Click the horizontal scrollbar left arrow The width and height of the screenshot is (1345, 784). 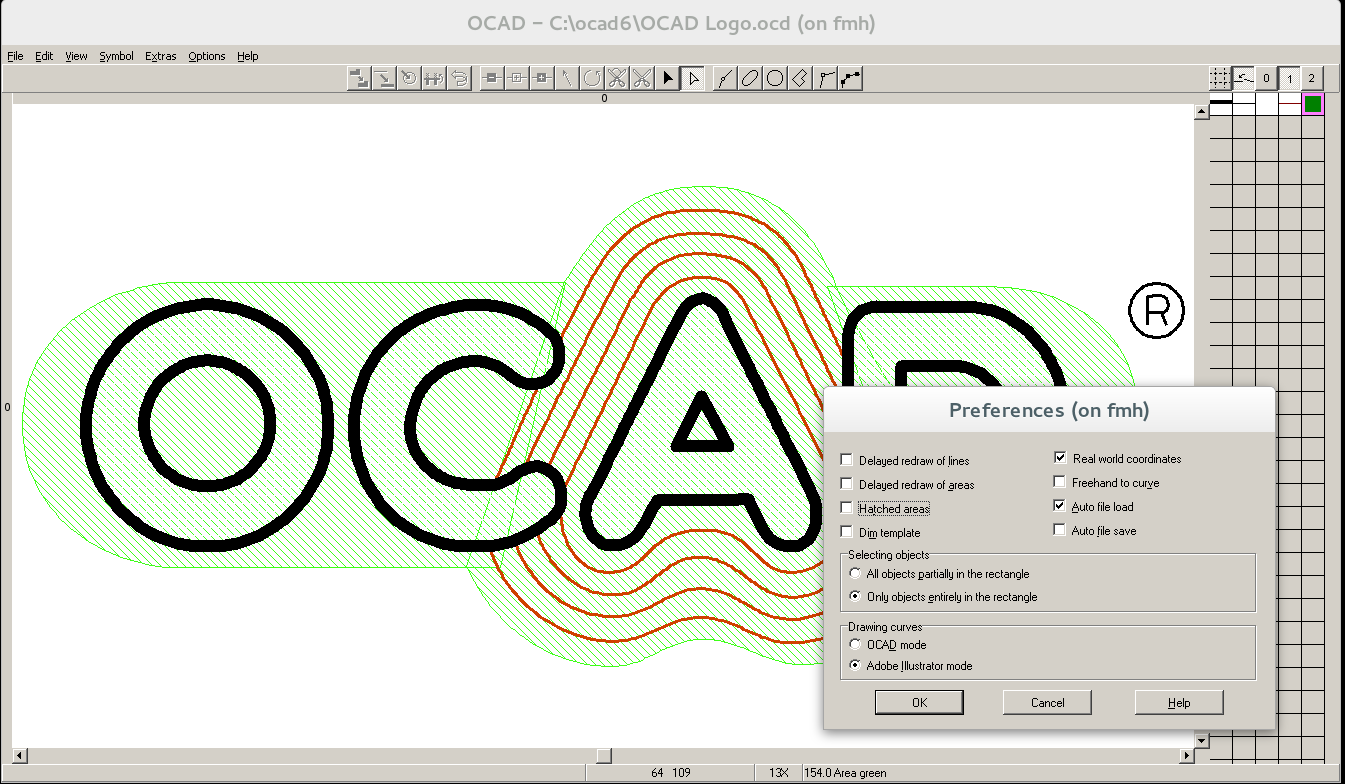[18, 755]
